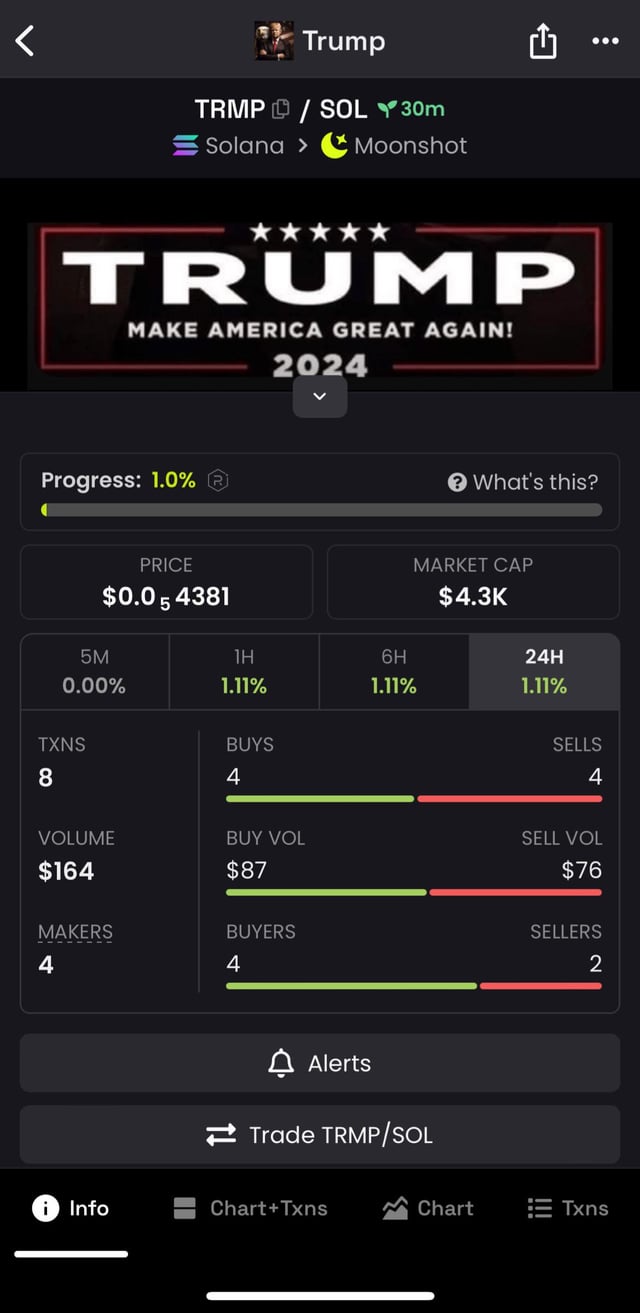Screen dimensions: 640x1313
Task: Switch to the Chart+Txns tab
Action: pyautogui.click(x=250, y=1208)
